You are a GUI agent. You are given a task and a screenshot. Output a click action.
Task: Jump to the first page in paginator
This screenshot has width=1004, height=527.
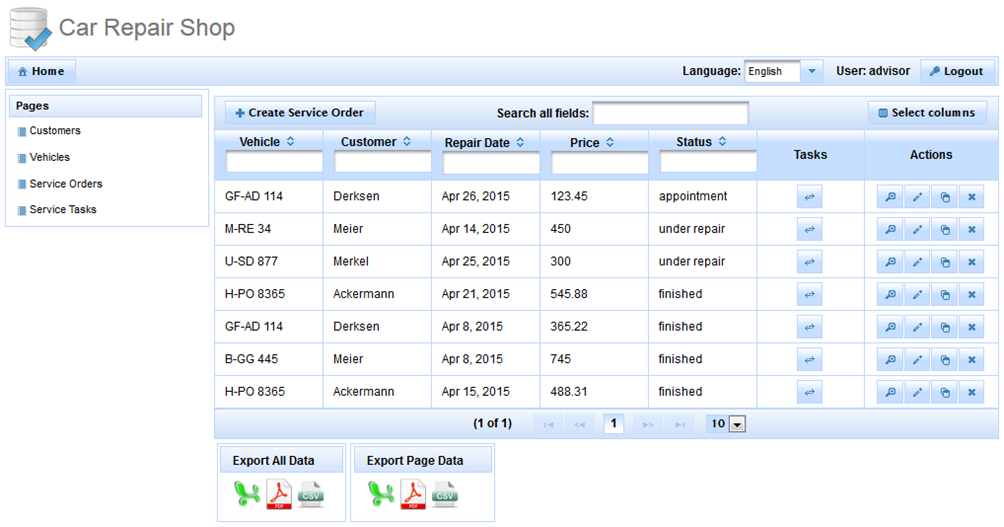[x=548, y=424]
